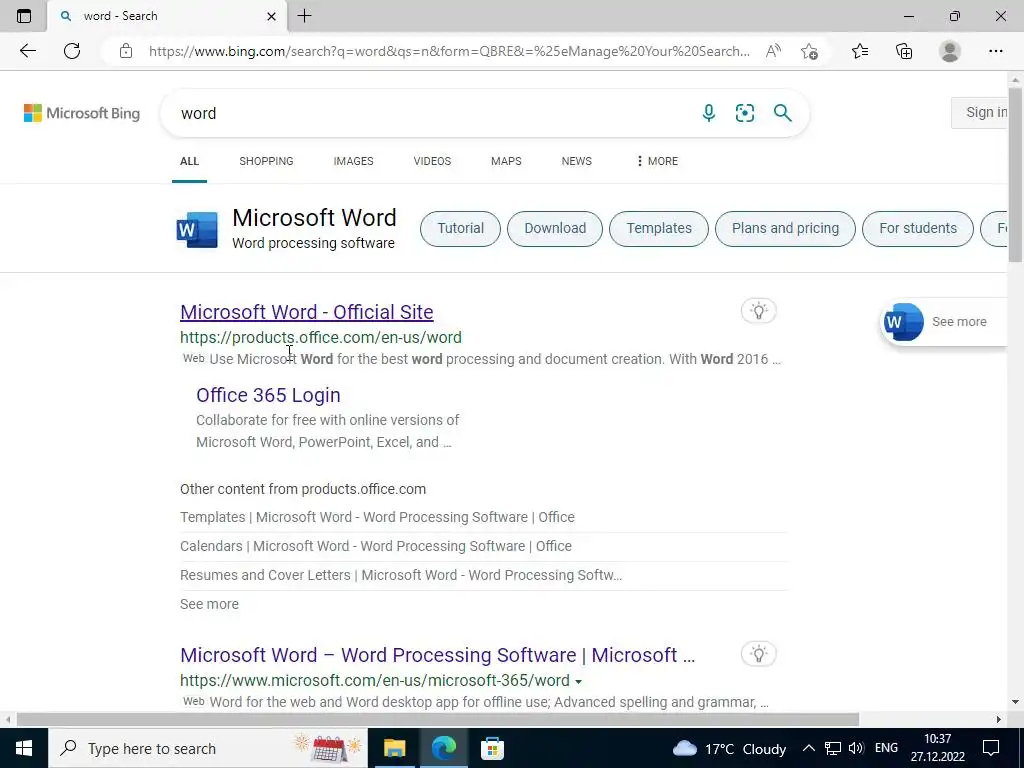The height and width of the screenshot is (768, 1024).
Task: Click the horizontal scrollbar thumb
Action: tap(438, 719)
